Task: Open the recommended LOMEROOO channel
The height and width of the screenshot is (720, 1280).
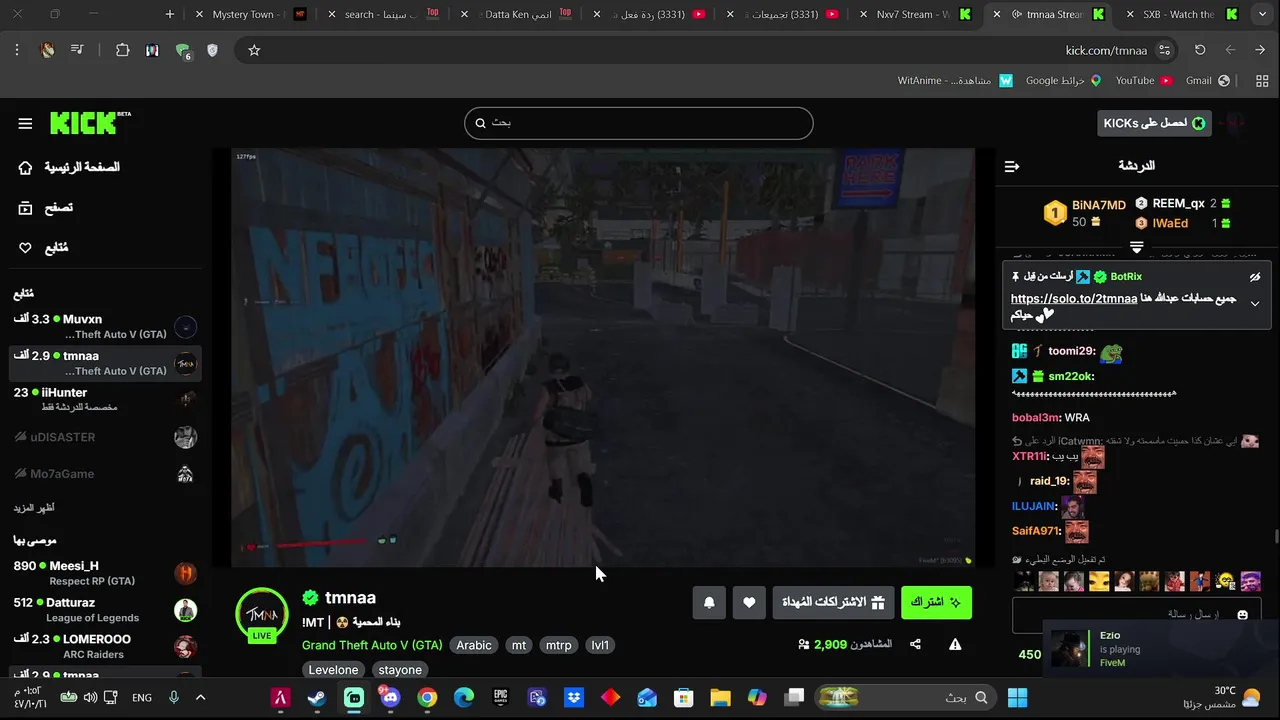Action: pos(105,647)
